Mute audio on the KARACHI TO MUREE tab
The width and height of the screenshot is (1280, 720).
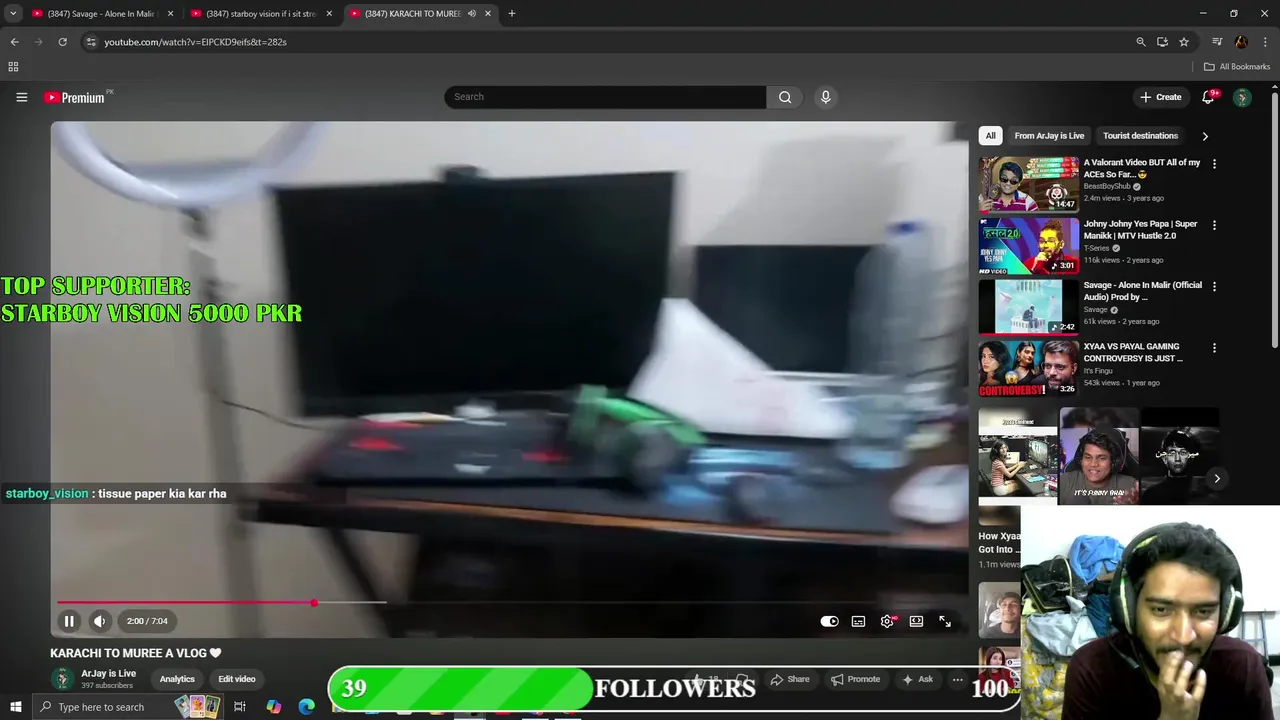(471, 14)
